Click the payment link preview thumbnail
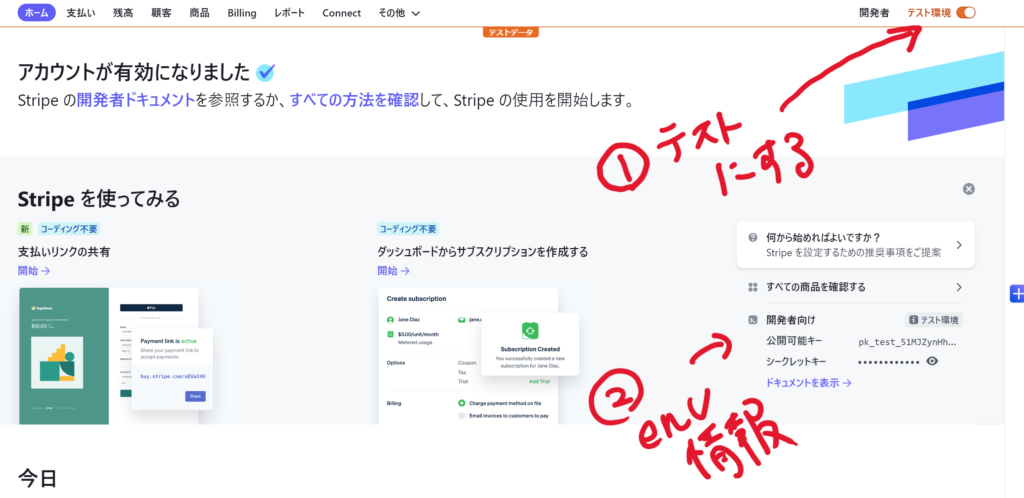Screen dimensions: 1024x498 click(116, 356)
